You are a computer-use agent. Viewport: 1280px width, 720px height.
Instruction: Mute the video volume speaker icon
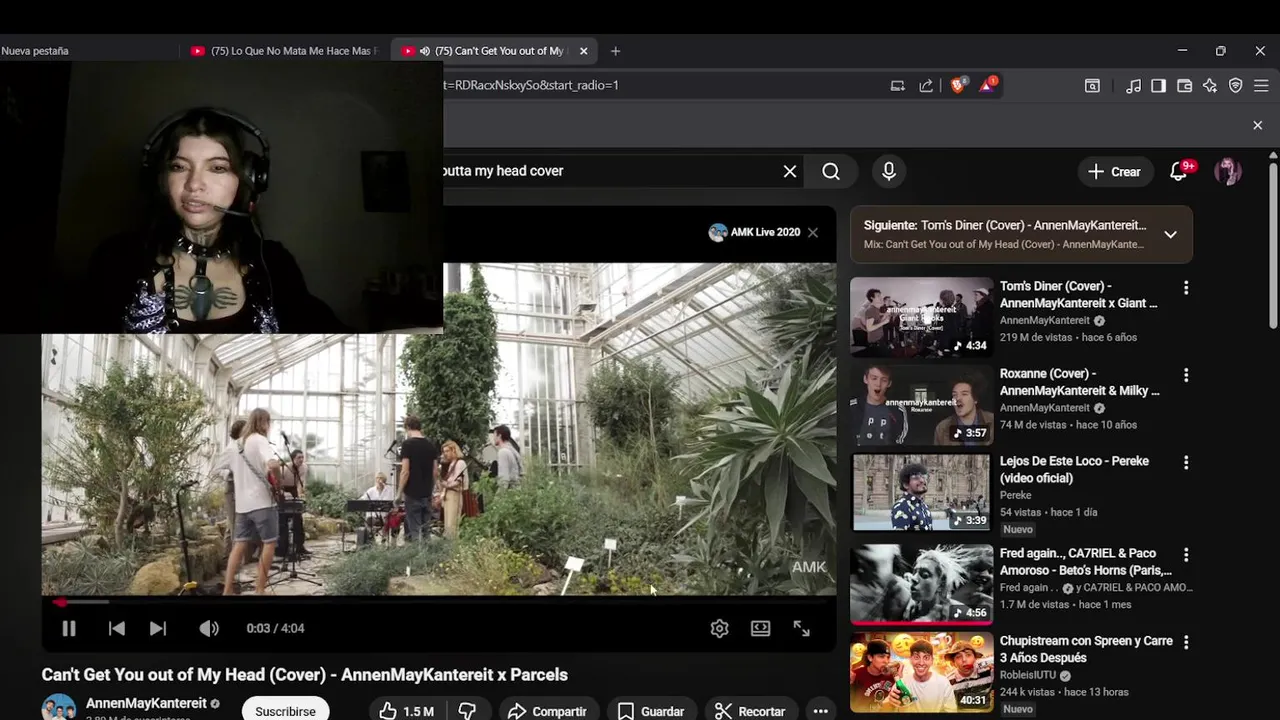click(x=208, y=628)
